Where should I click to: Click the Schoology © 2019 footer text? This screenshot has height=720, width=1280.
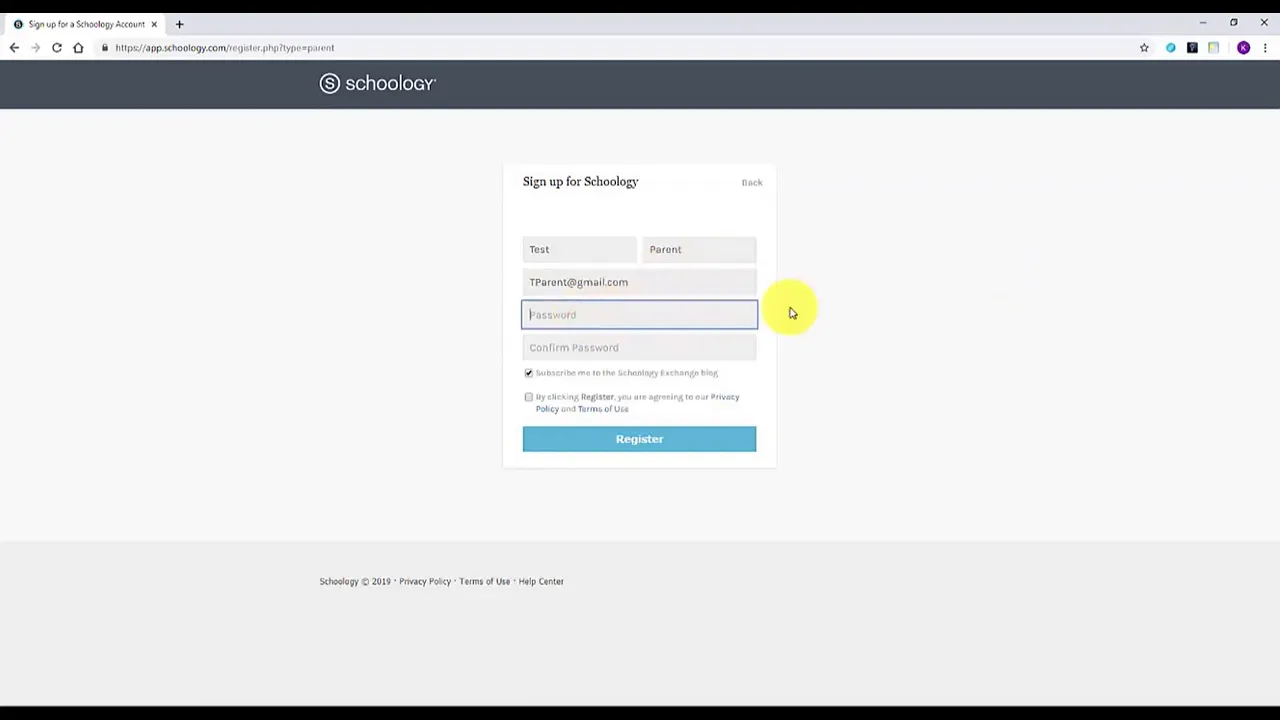click(355, 582)
